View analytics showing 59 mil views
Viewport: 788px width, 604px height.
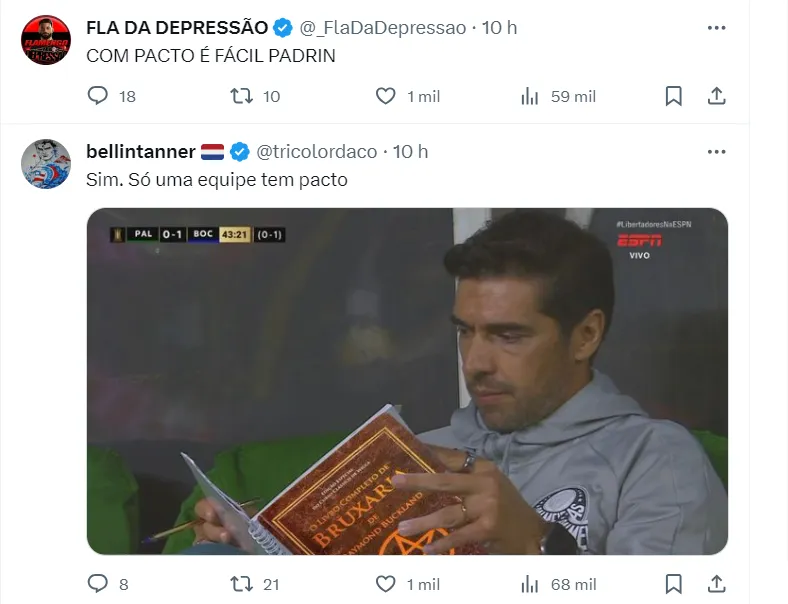click(558, 96)
